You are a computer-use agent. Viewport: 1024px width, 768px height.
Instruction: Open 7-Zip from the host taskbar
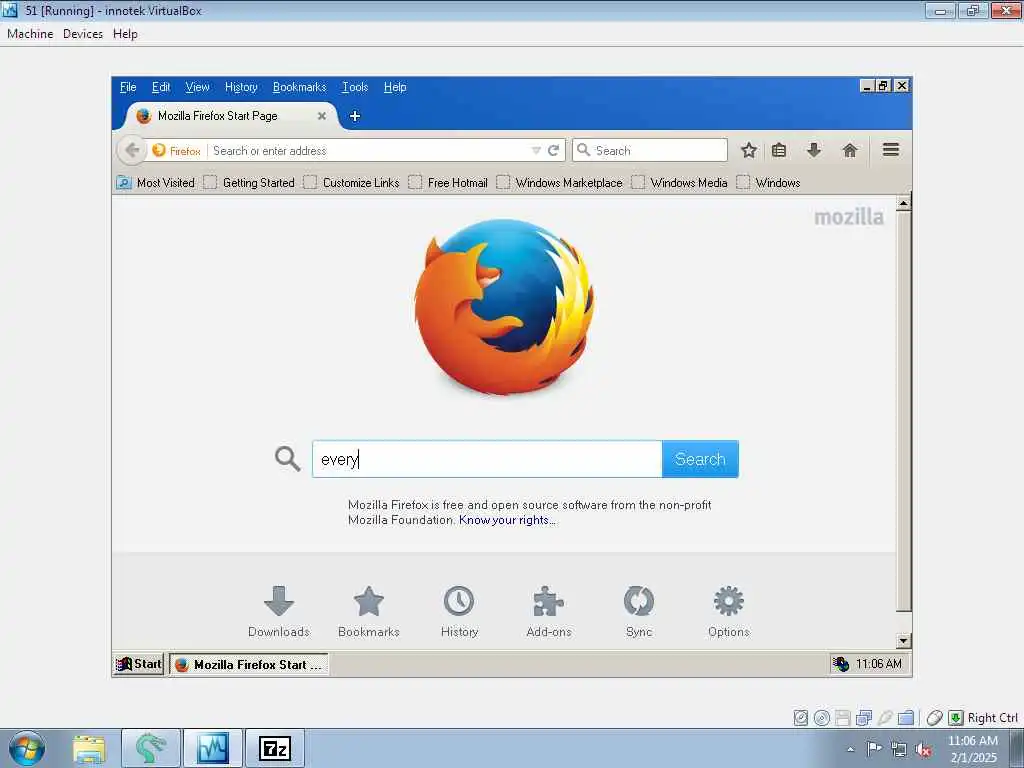(x=274, y=748)
